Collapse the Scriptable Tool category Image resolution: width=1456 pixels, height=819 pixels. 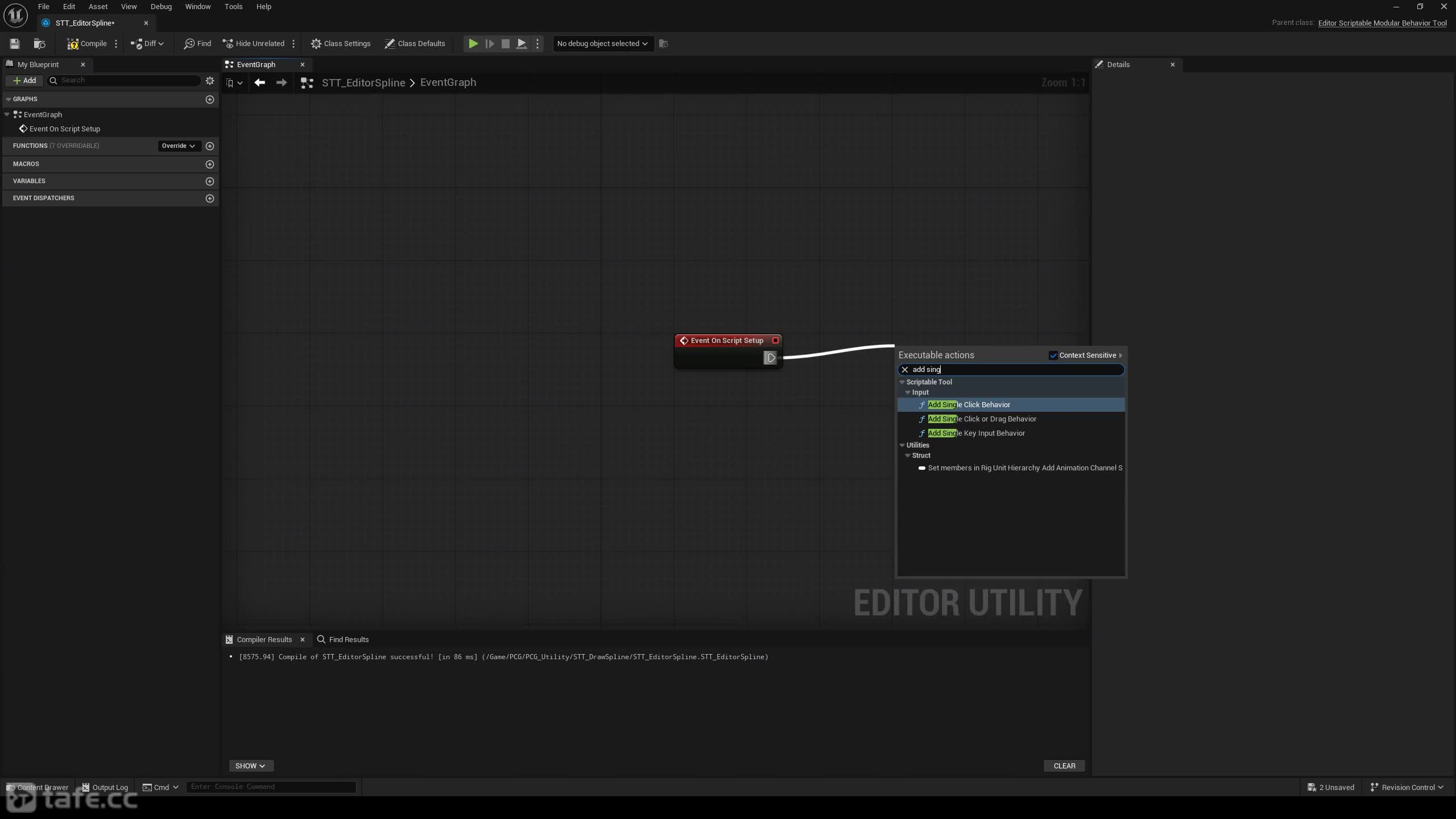click(x=902, y=382)
